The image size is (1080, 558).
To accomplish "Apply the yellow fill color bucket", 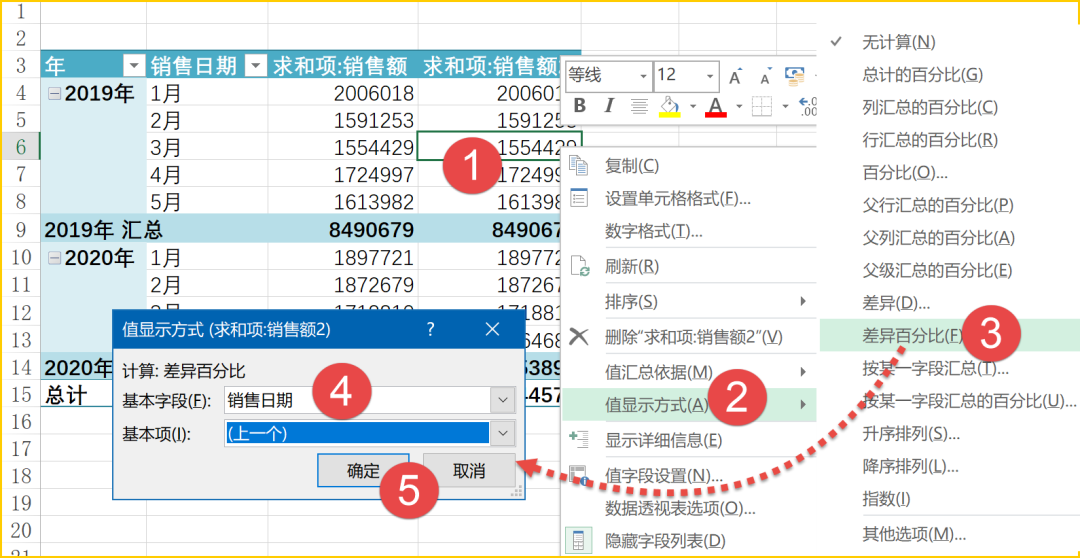I will pyautogui.click(x=669, y=106).
